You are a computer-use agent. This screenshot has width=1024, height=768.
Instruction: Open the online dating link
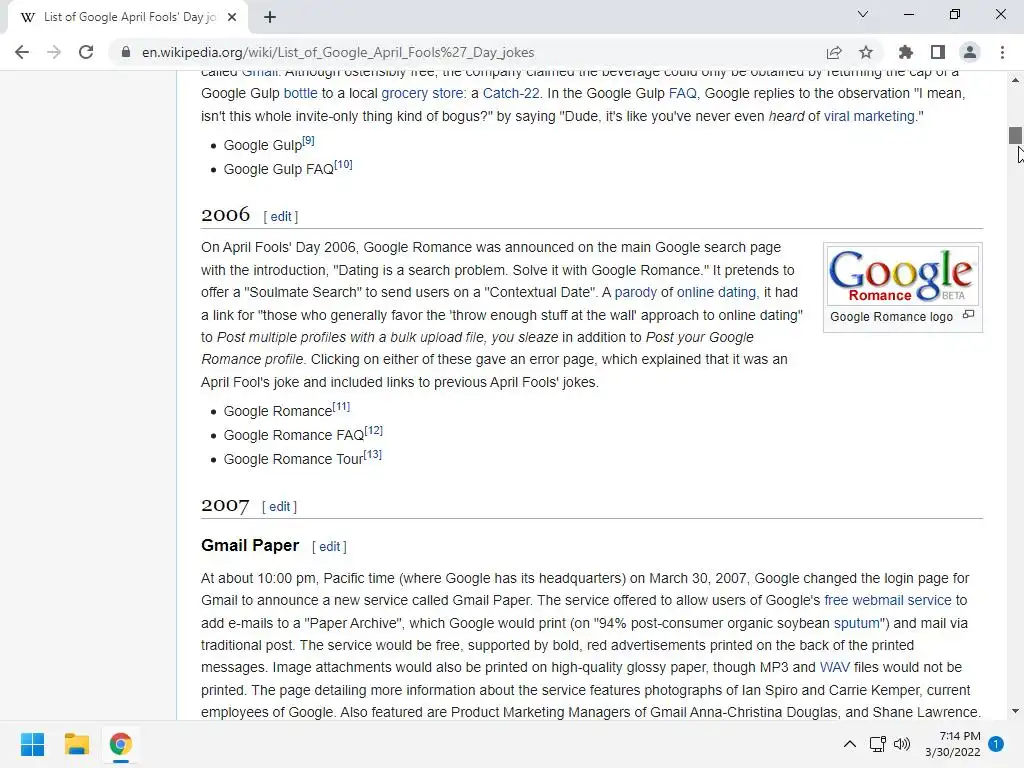point(716,293)
